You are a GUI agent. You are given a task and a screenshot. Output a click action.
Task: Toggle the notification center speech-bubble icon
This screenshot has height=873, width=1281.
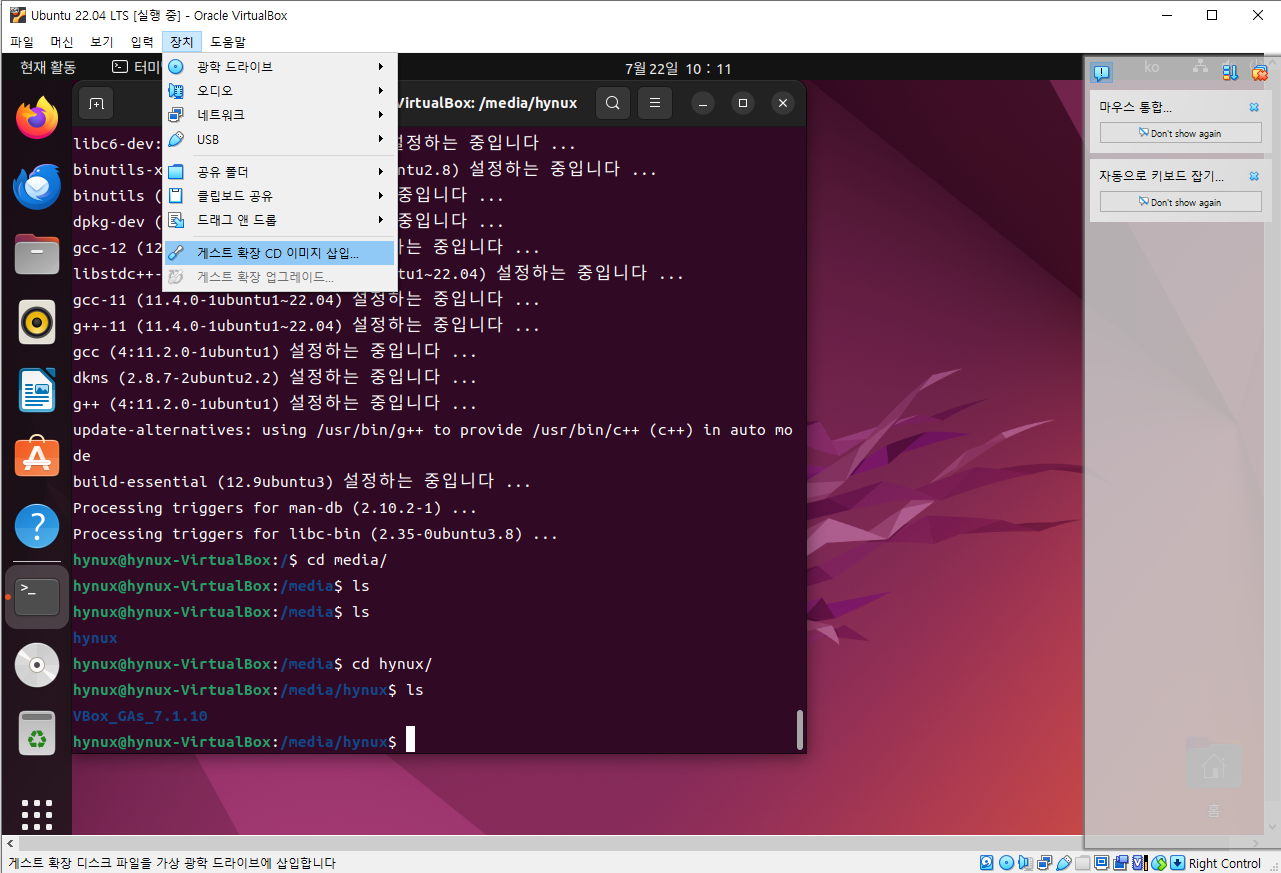(x=1102, y=72)
